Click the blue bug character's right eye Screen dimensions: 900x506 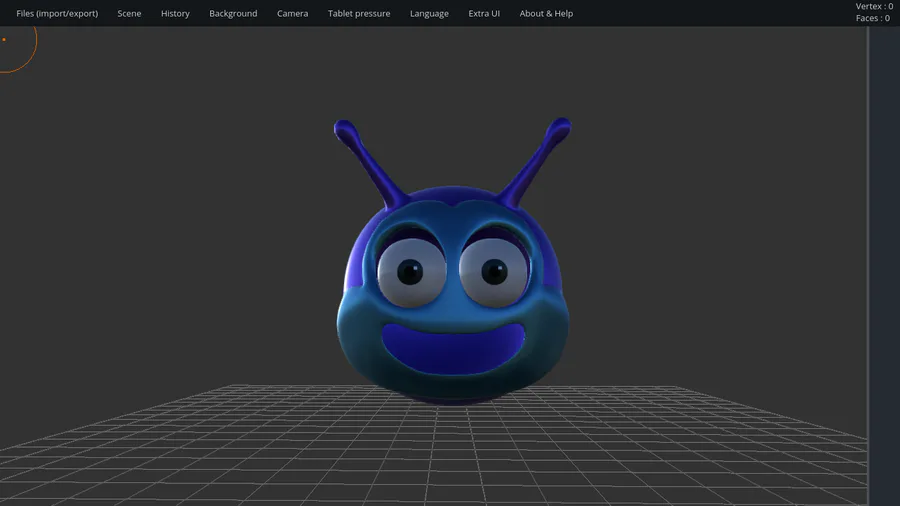tap(494, 273)
